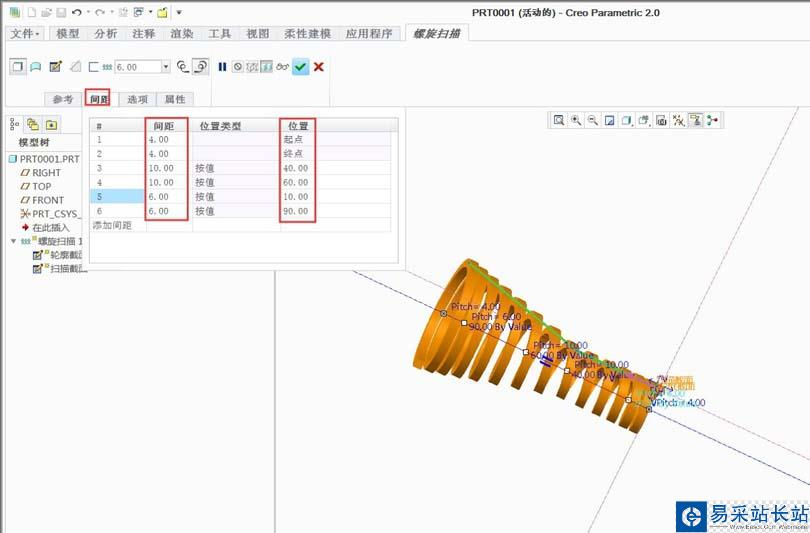Image resolution: width=810 pixels, height=533 pixels.
Task: Click the create or edit sweep section icon
Action: pos(55,67)
